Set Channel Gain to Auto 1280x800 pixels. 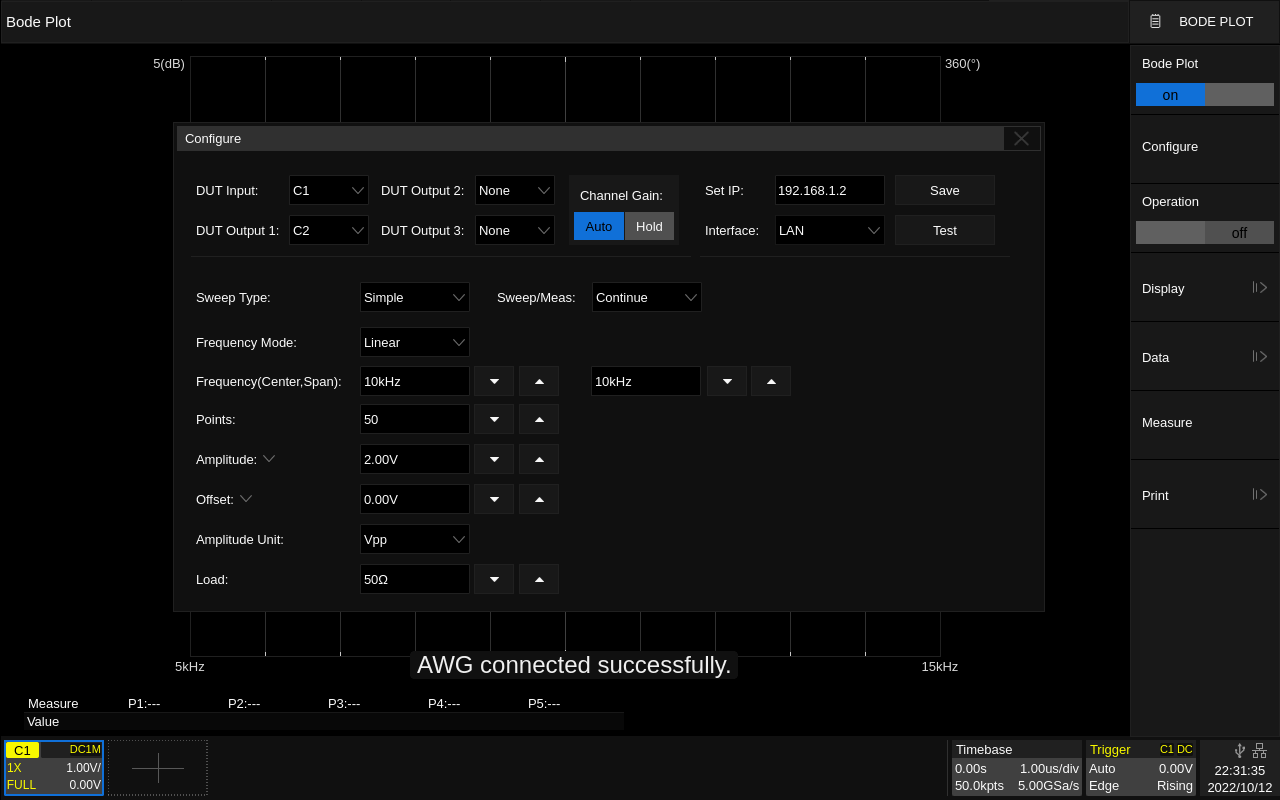click(599, 226)
